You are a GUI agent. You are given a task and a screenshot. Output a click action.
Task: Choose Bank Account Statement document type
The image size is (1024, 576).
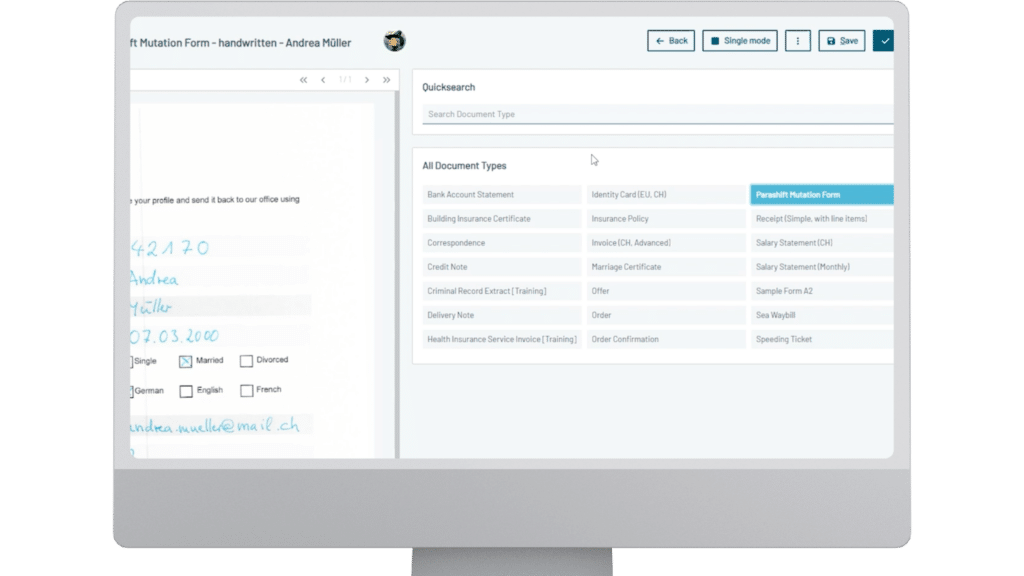coord(501,195)
